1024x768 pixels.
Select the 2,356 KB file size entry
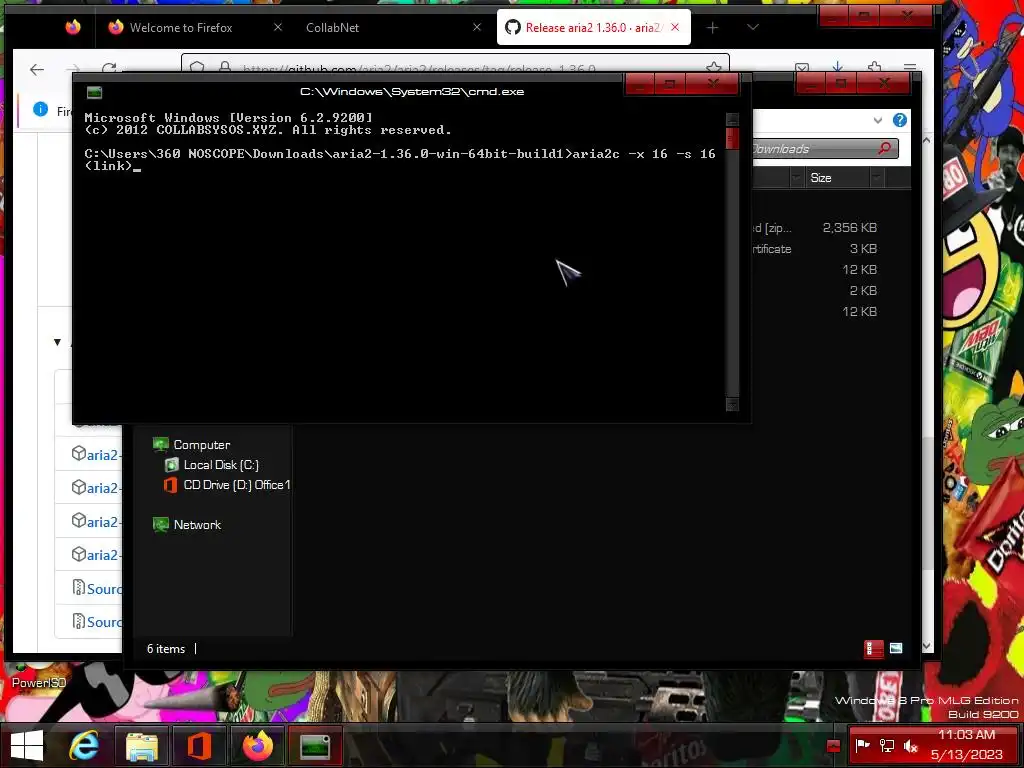(x=849, y=228)
